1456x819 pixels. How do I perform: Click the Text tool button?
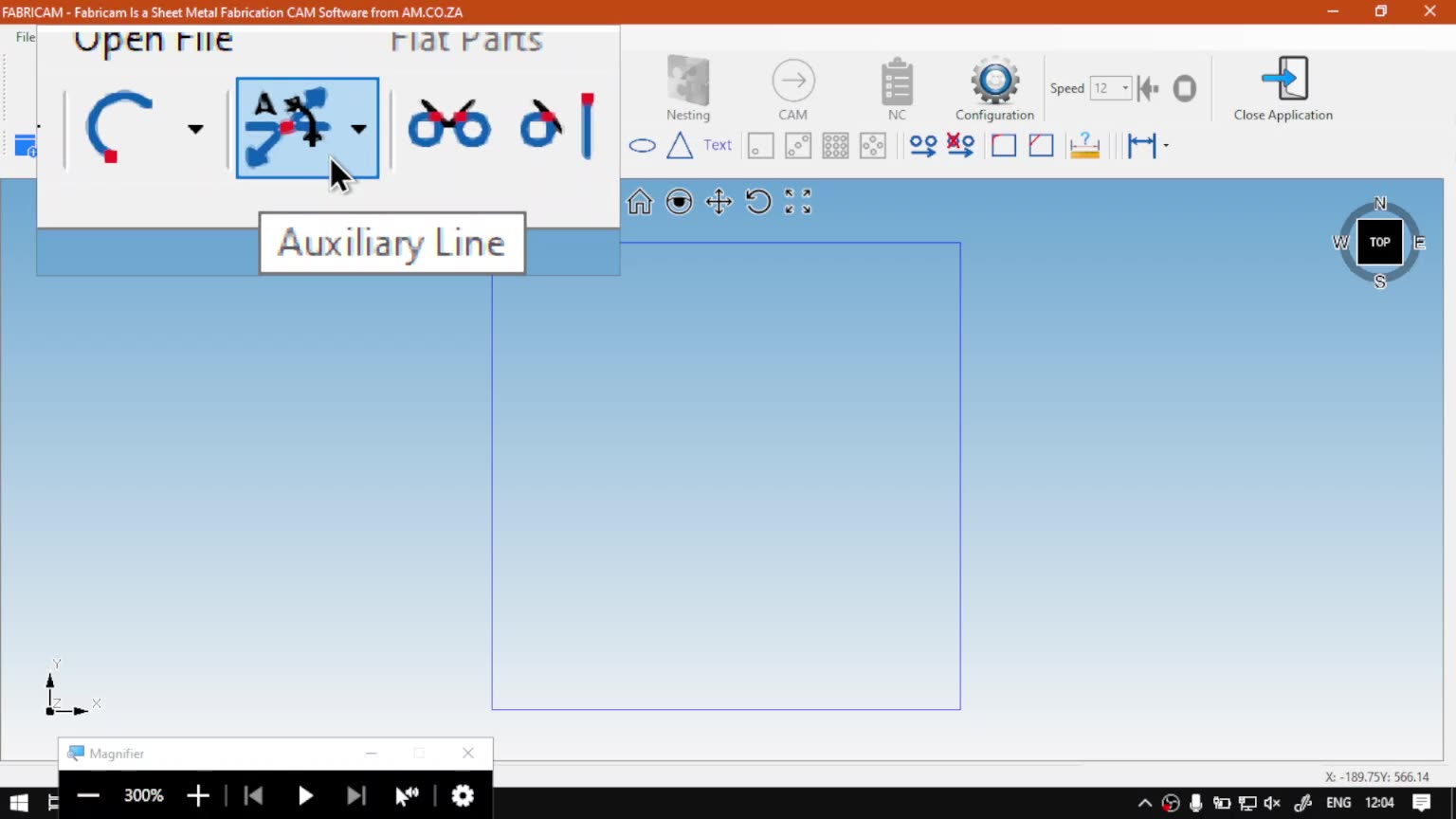(x=718, y=145)
